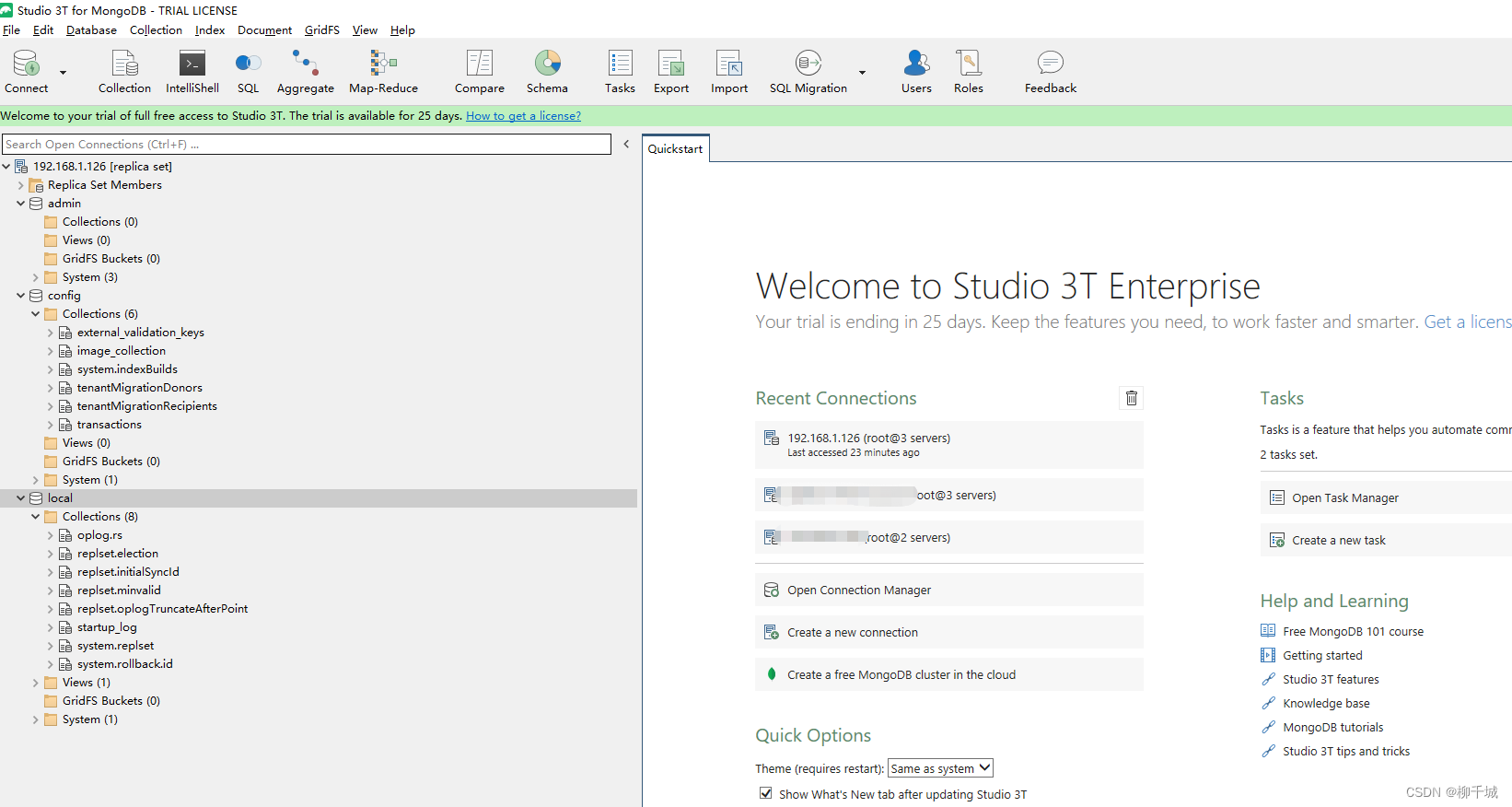This screenshot has width=1512, height=807.
Task: Open the GridFS menu
Action: [321, 30]
